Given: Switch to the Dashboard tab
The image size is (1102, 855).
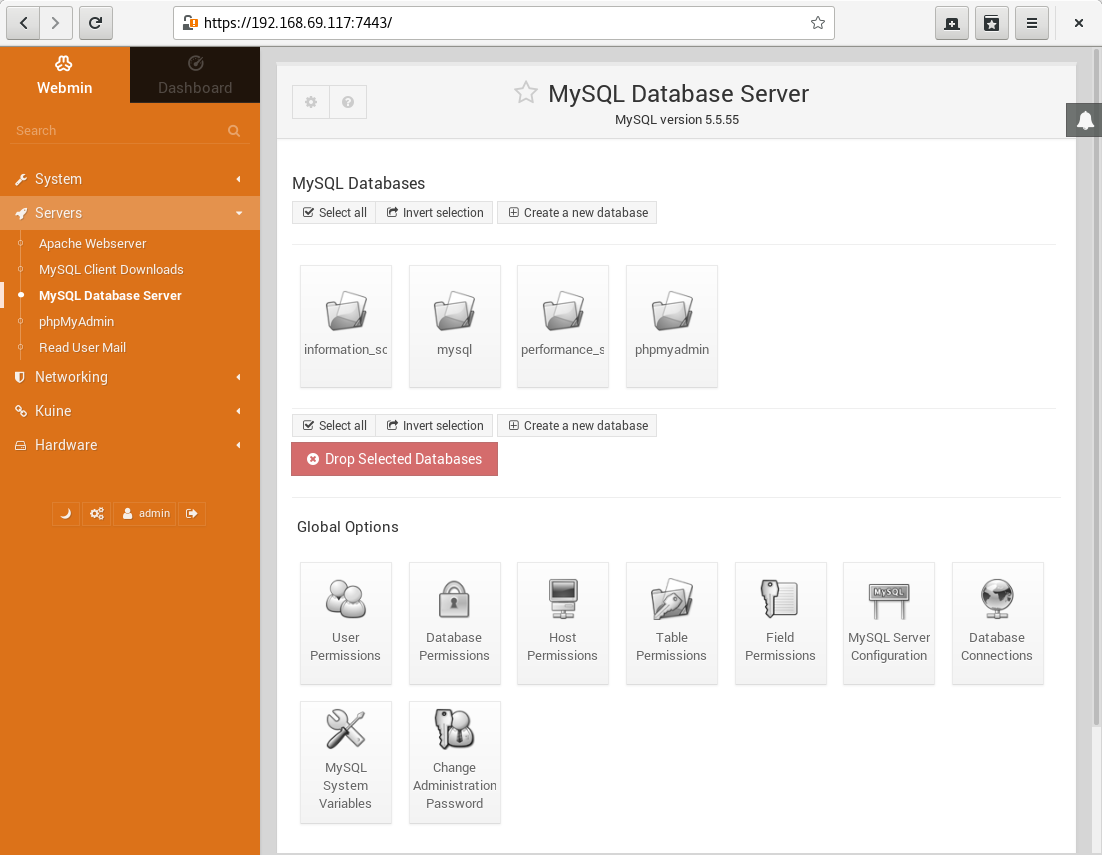Looking at the screenshot, I should 195,75.
